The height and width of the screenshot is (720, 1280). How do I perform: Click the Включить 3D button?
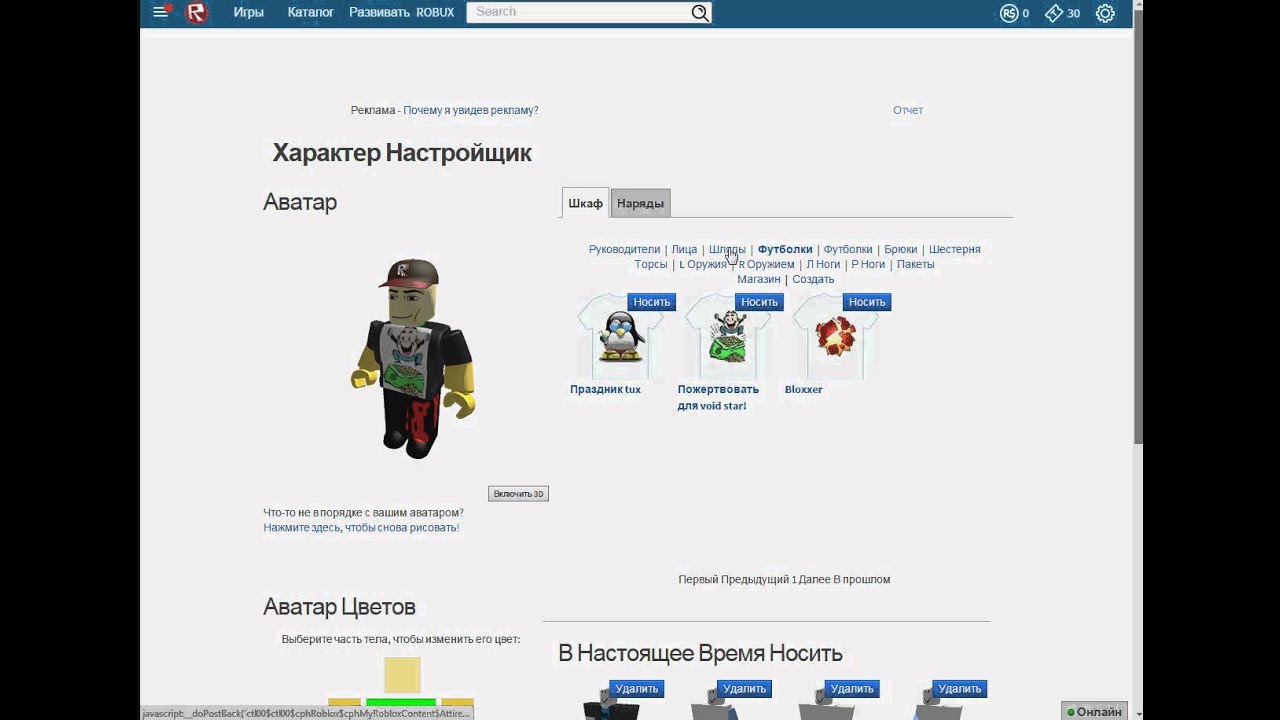(x=518, y=494)
